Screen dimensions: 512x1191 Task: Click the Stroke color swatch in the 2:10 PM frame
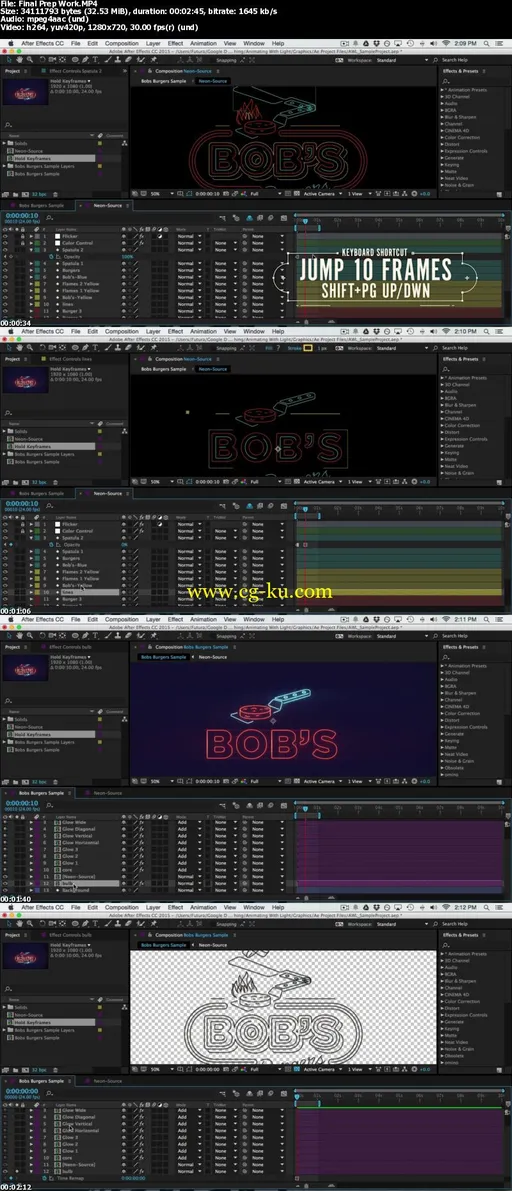[x=308, y=347]
